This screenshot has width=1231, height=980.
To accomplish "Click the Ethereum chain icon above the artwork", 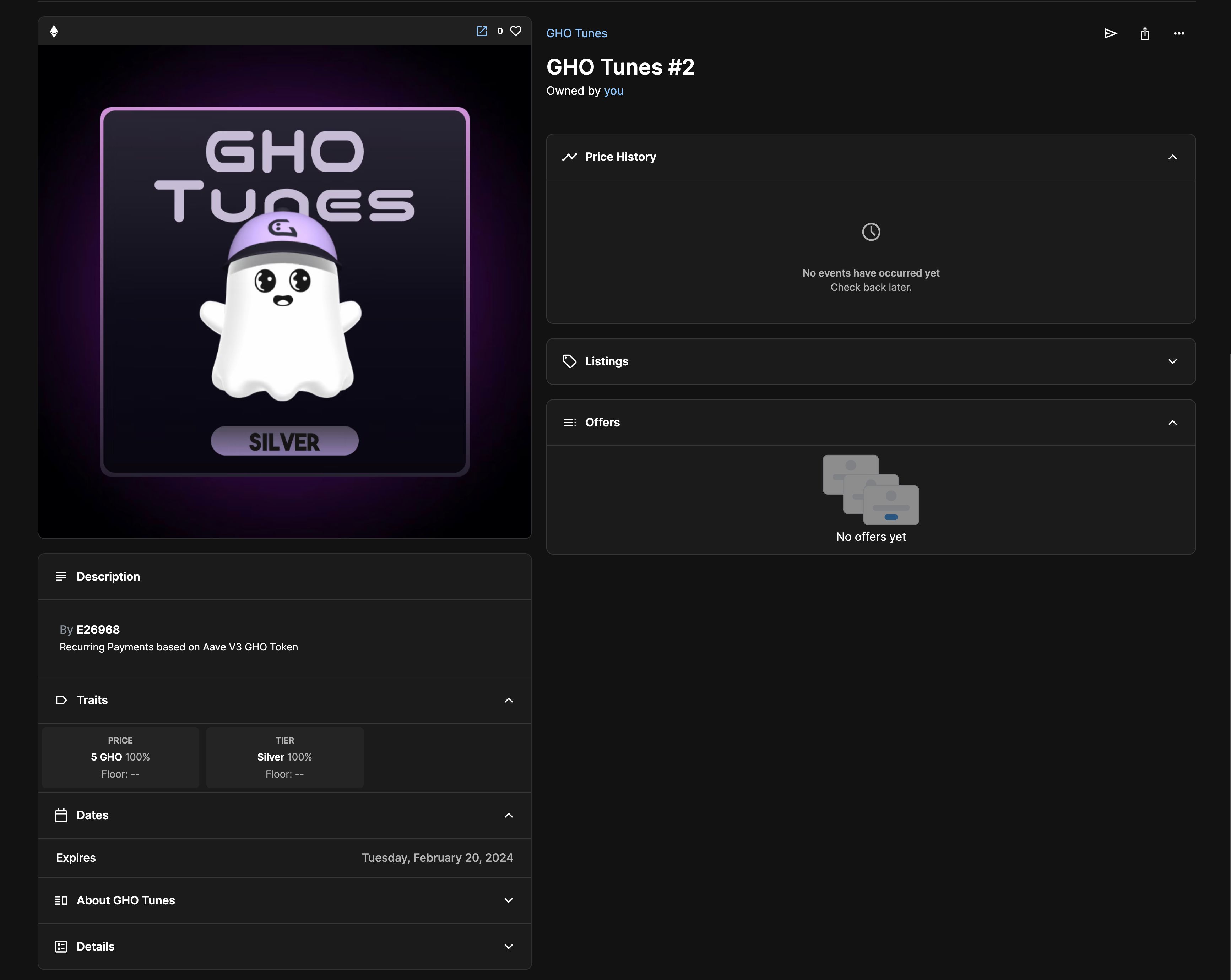I will 54,31.
